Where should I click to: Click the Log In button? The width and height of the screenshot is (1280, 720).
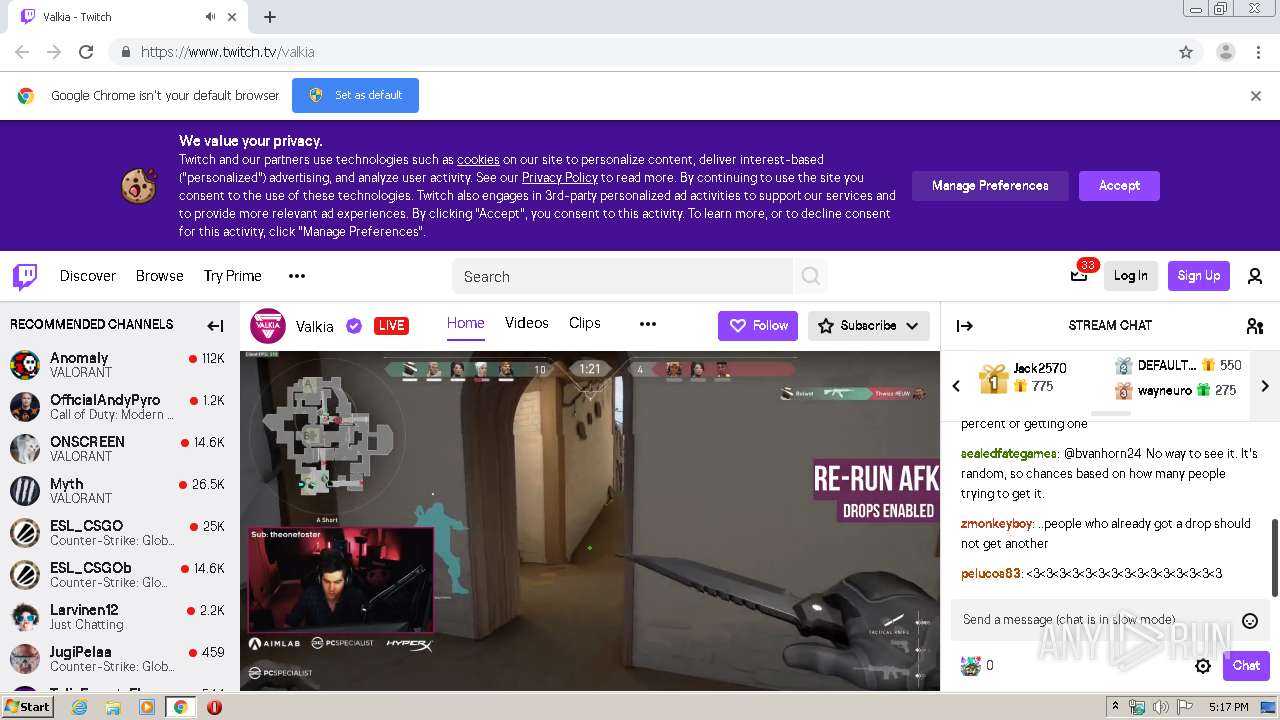[x=1131, y=276]
